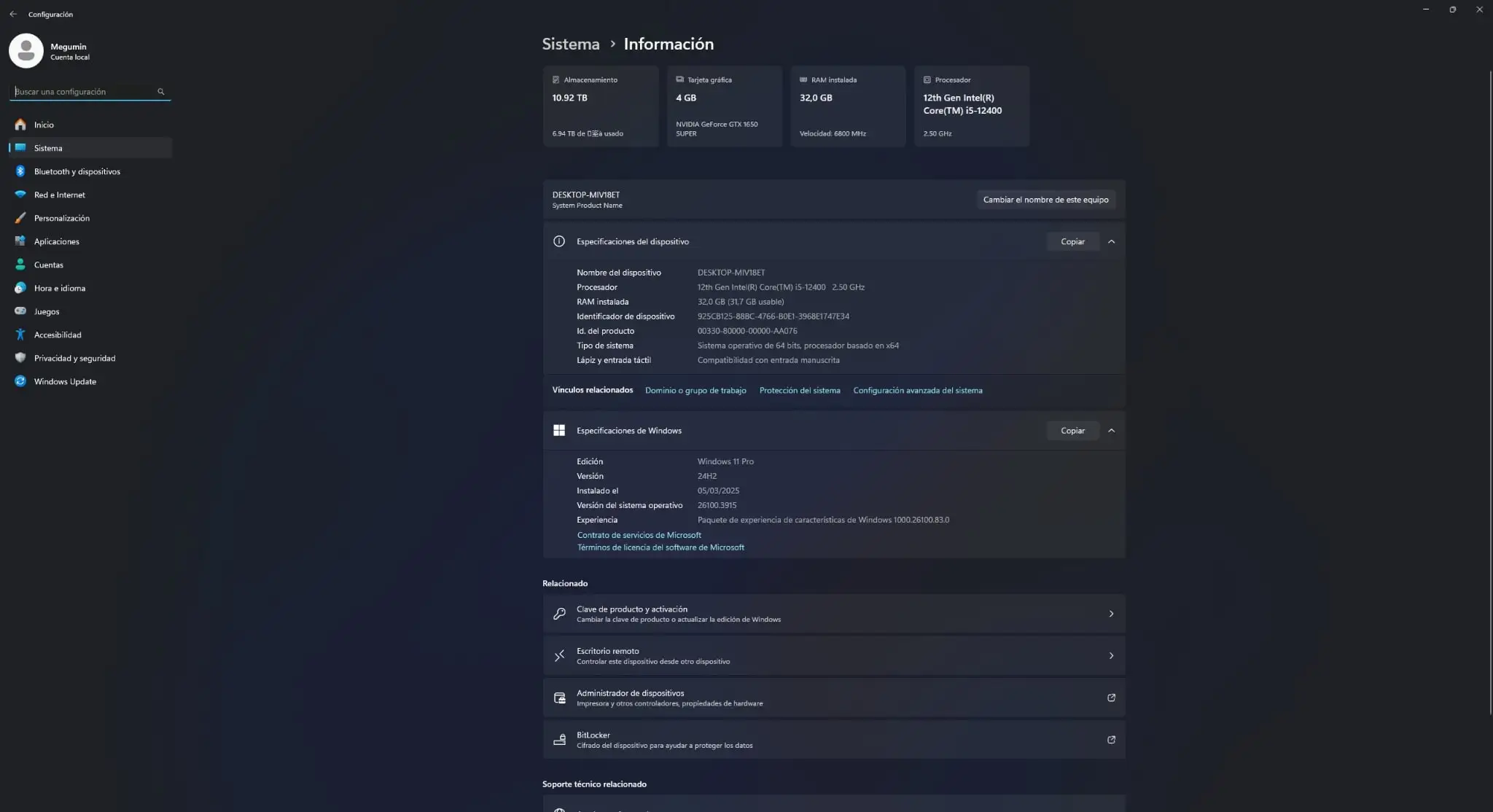This screenshot has width=1493, height=812.
Task: Click the Administrador de dispositivos icon
Action: [x=559, y=698]
